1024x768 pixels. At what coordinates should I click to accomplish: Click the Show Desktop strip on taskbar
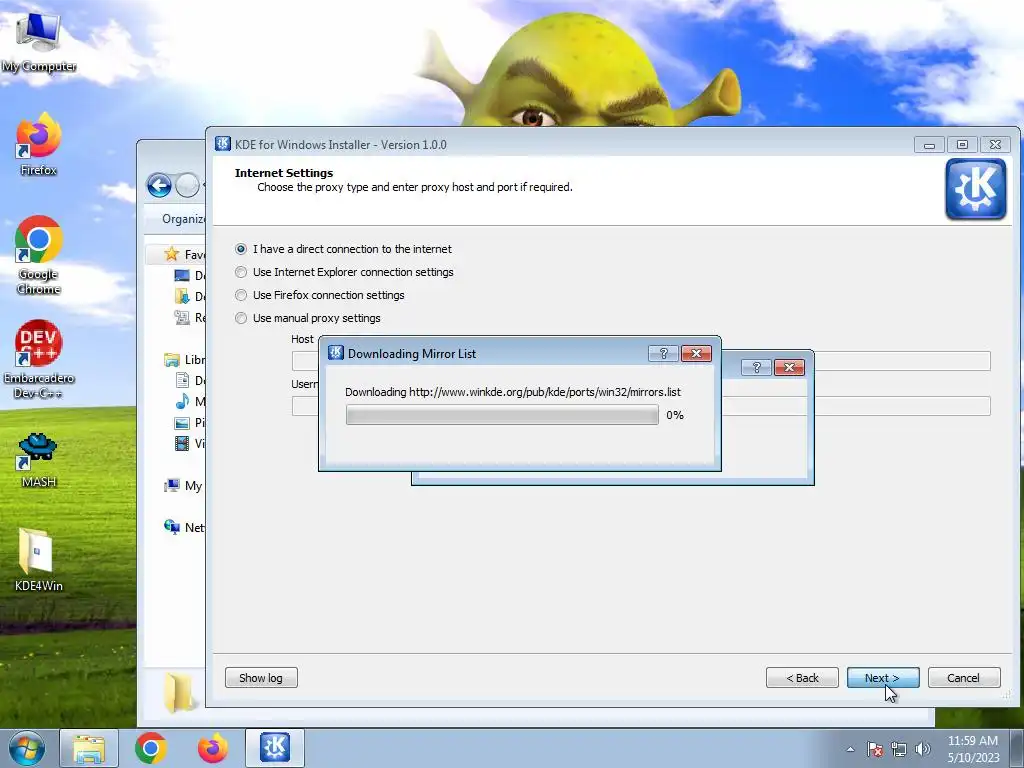point(1017,748)
